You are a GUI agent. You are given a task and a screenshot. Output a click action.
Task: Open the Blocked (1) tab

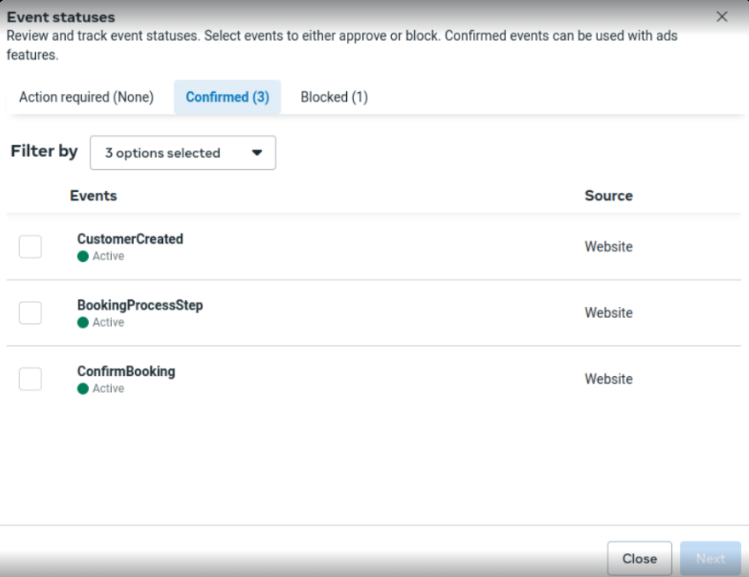click(x=334, y=97)
